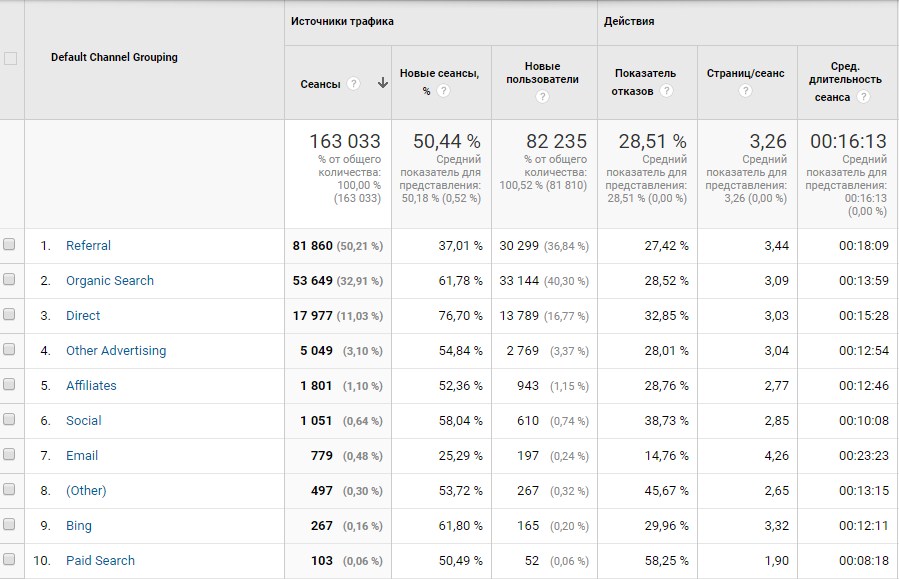The width and height of the screenshot is (899, 579).
Task: Sort by Сред. длительность сеанса header
Action: (x=845, y=81)
